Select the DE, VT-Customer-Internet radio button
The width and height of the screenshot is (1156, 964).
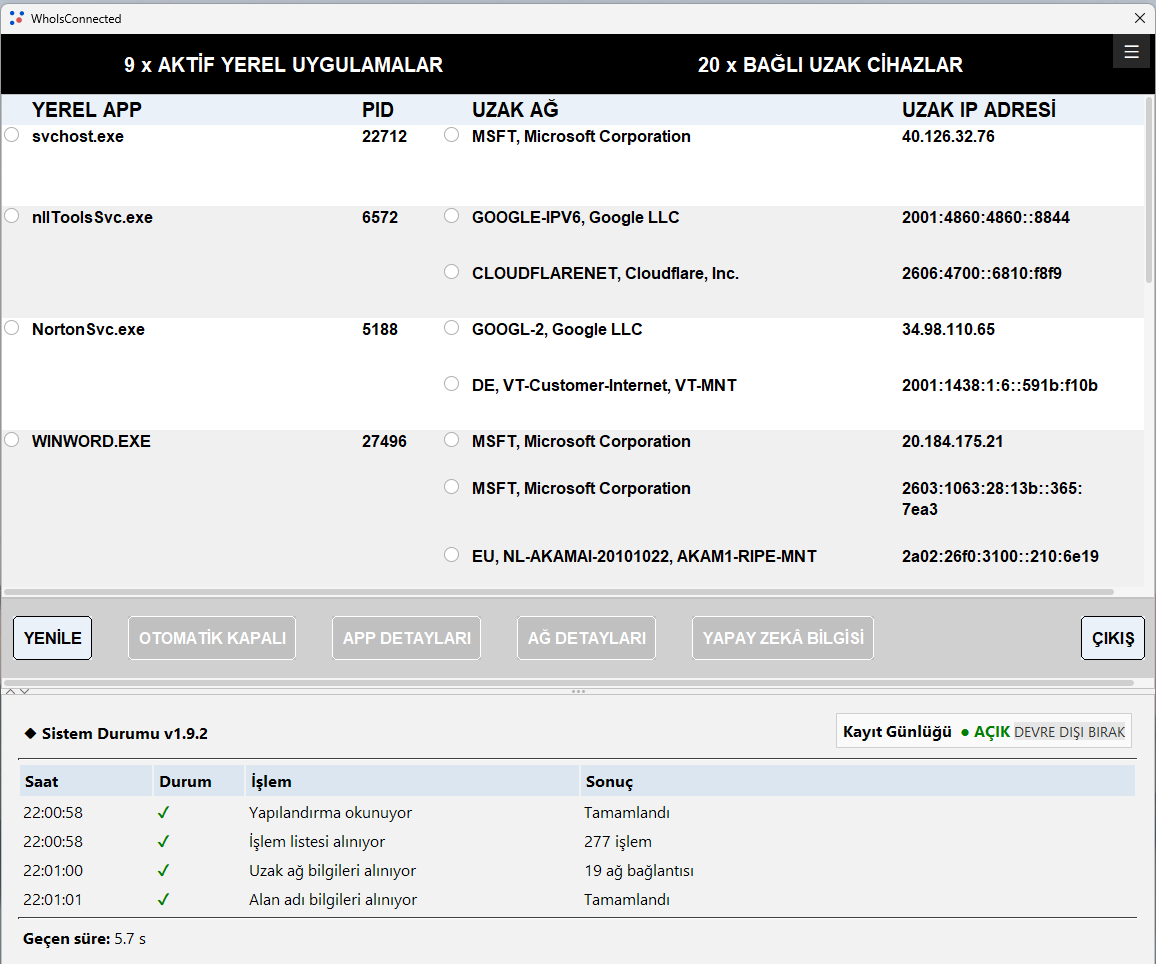pyautogui.click(x=451, y=384)
